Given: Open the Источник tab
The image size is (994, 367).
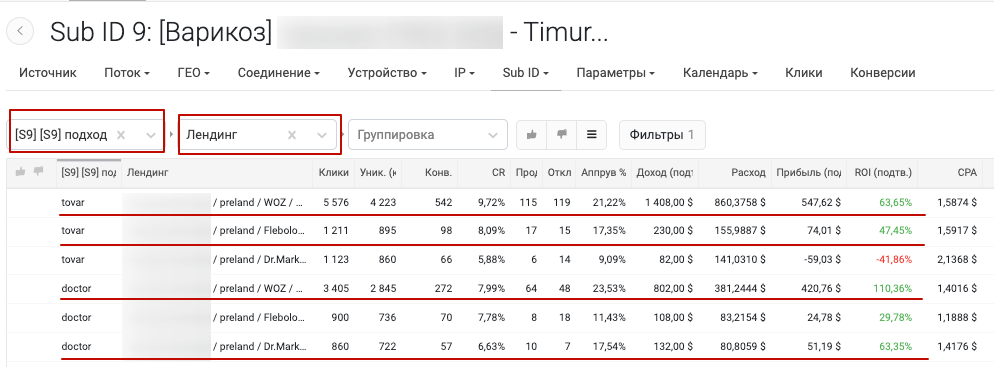Looking at the screenshot, I should tap(48, 73).
